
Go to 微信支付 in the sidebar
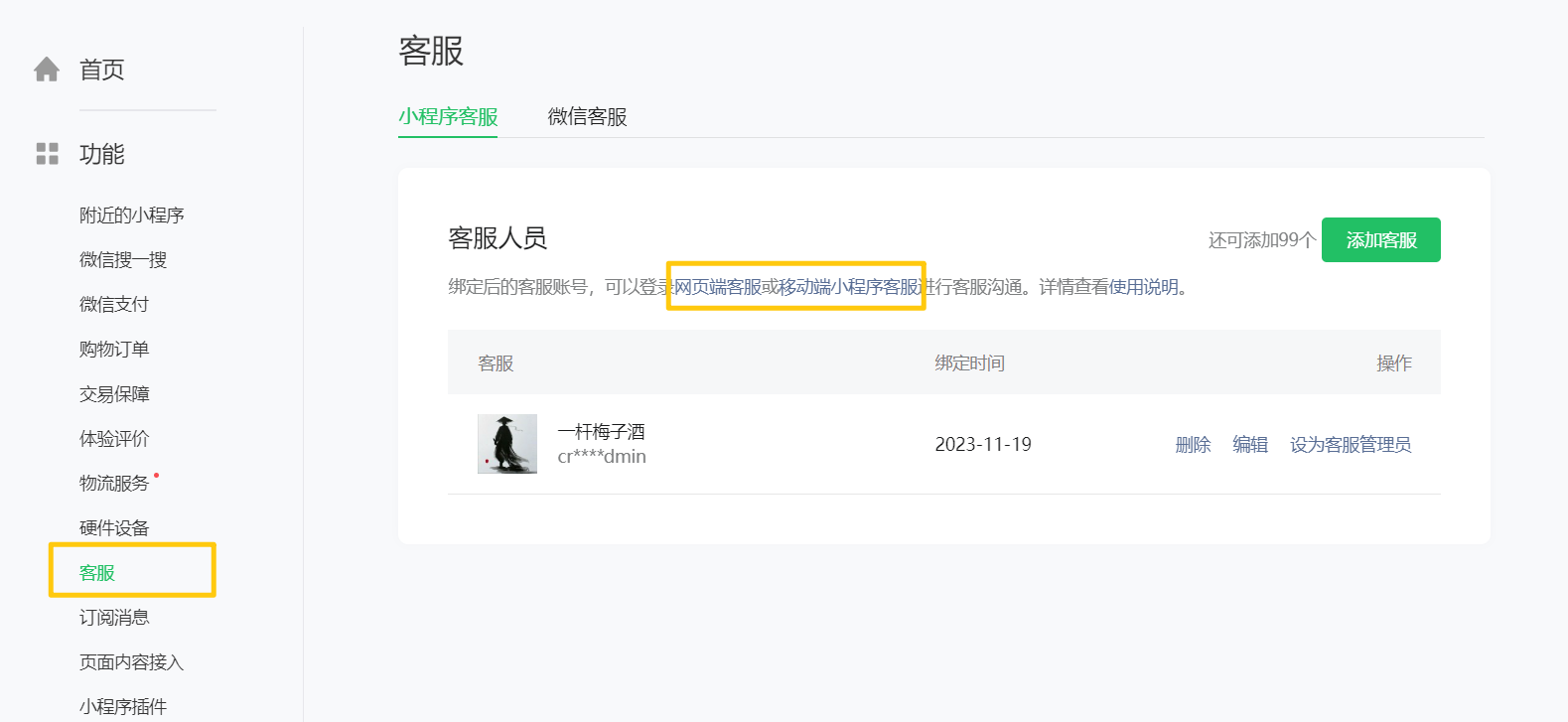point(114,305)
